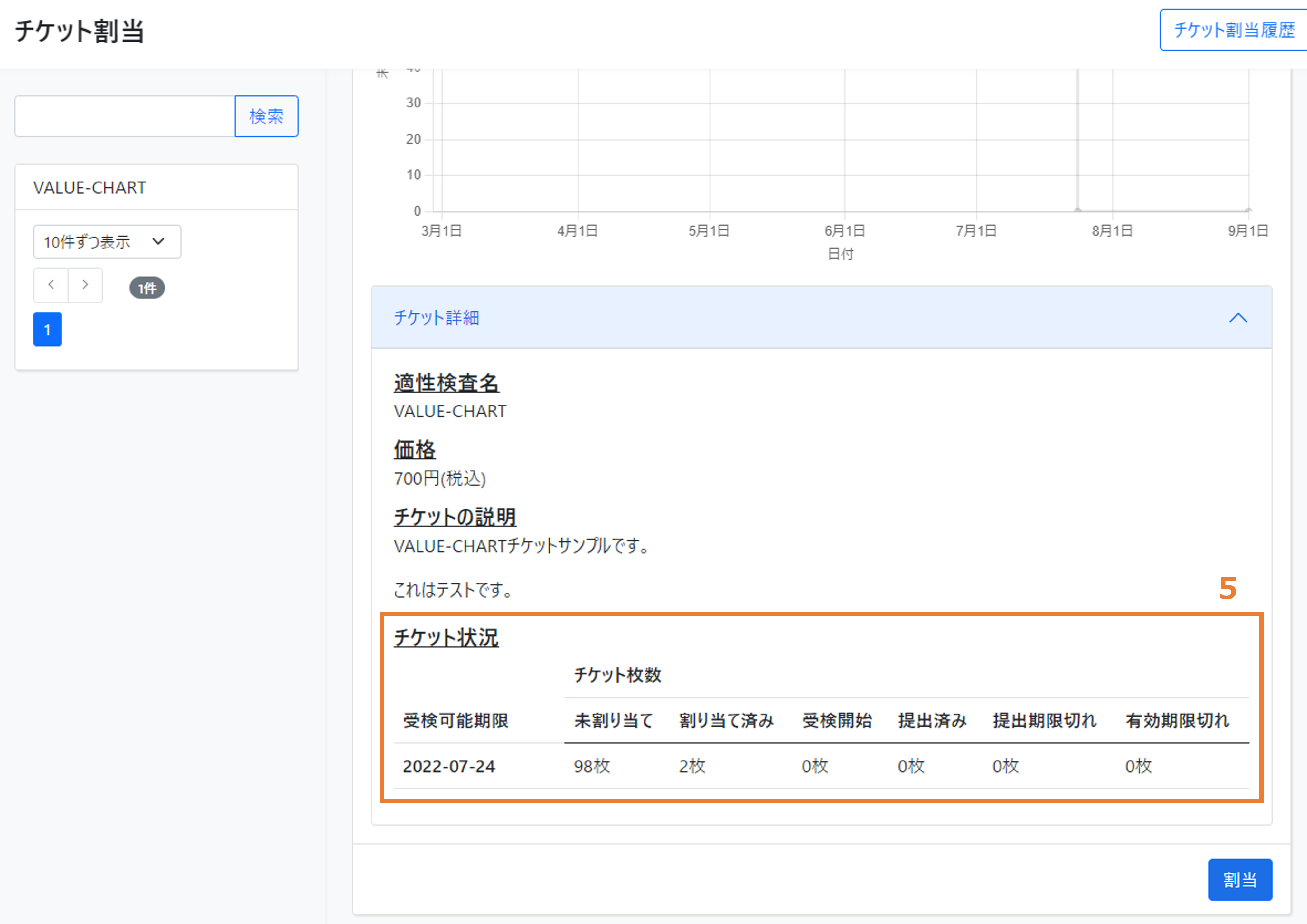Click the next page arrow icon

click(x=85, y=285)
